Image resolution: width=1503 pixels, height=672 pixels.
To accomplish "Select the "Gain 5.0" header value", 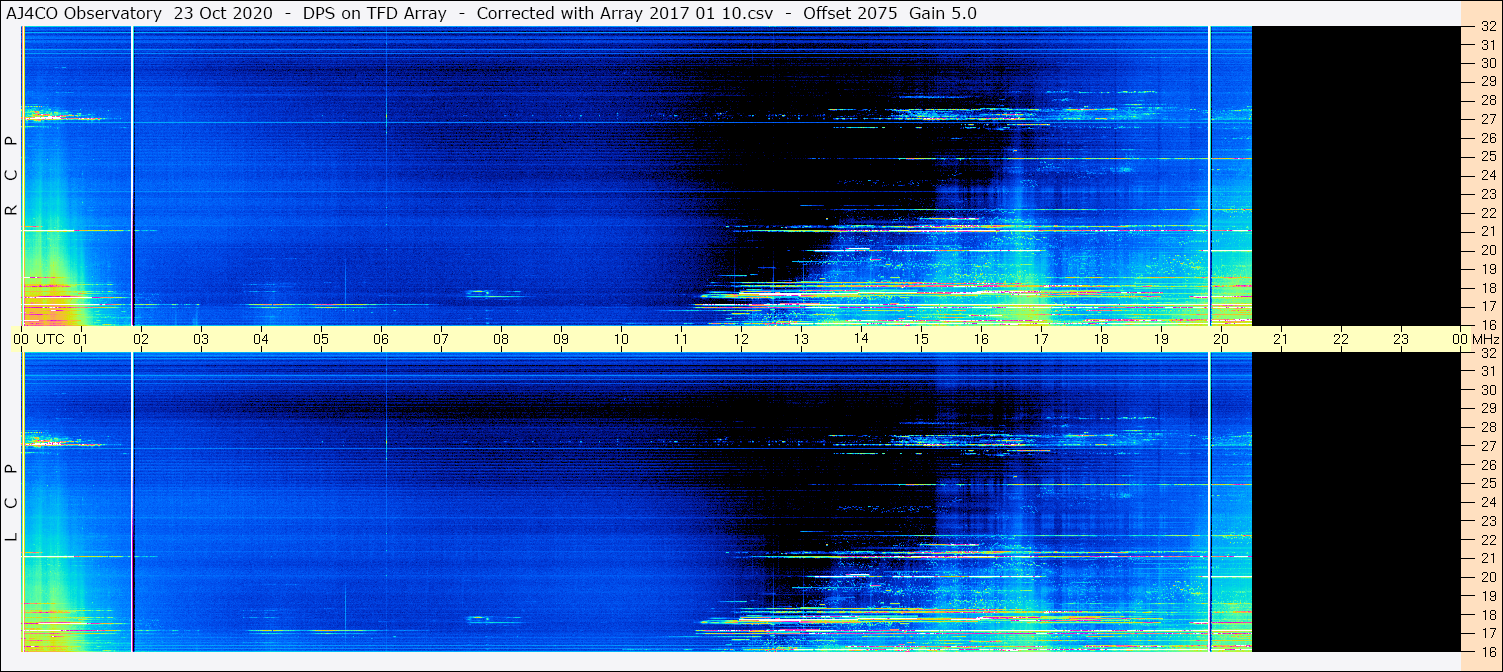I will [x=943, y=13].
